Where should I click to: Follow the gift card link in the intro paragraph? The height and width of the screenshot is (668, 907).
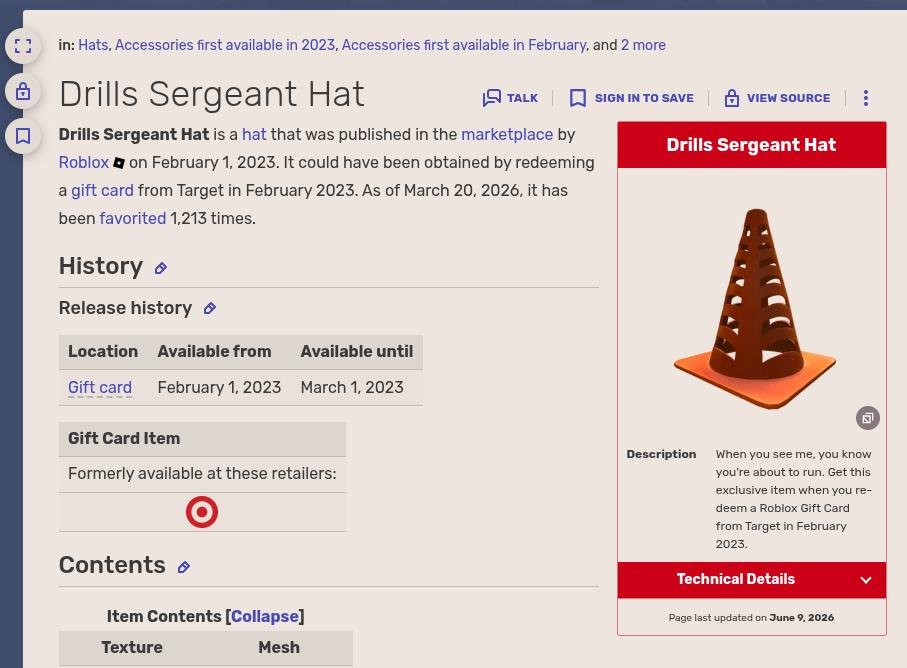102,191
